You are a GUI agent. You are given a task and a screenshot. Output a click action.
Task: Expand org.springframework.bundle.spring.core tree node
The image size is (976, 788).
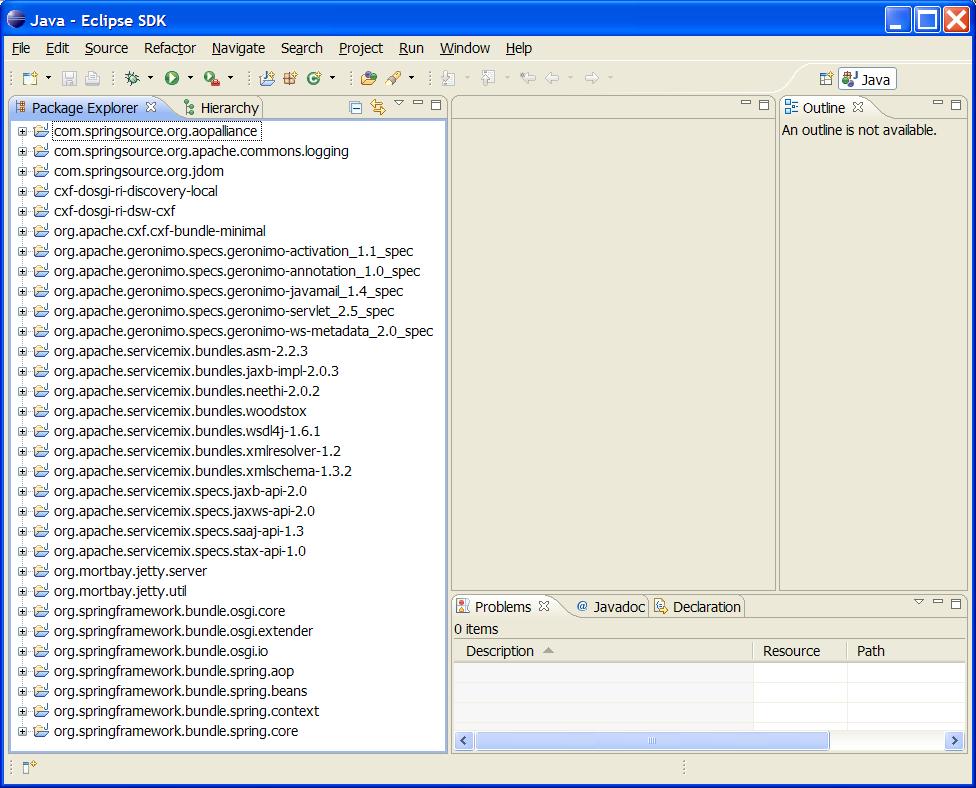click(x=22, y=731)
